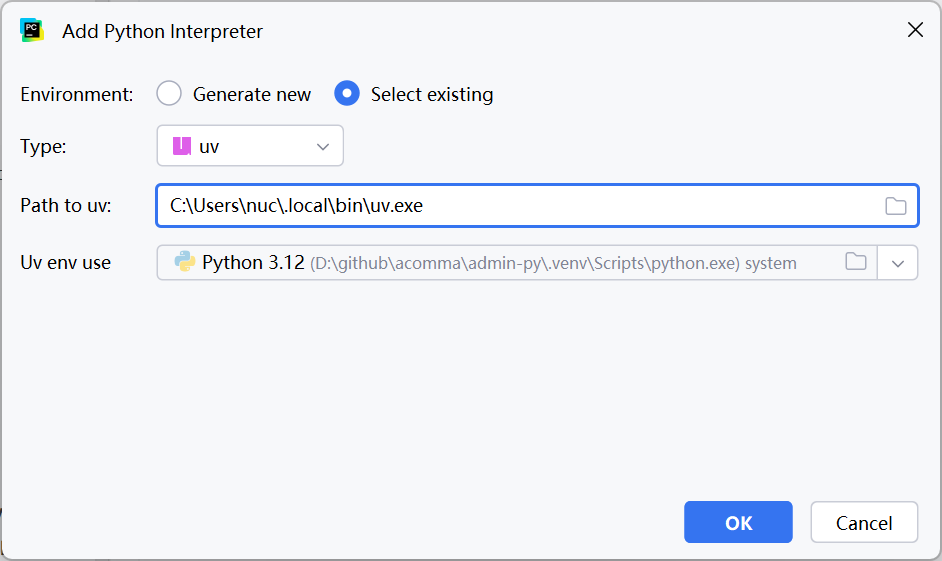Confirm with the OK button
Image resolution: width=942 pixels, height=561 pixels.
tap(738, 522)
